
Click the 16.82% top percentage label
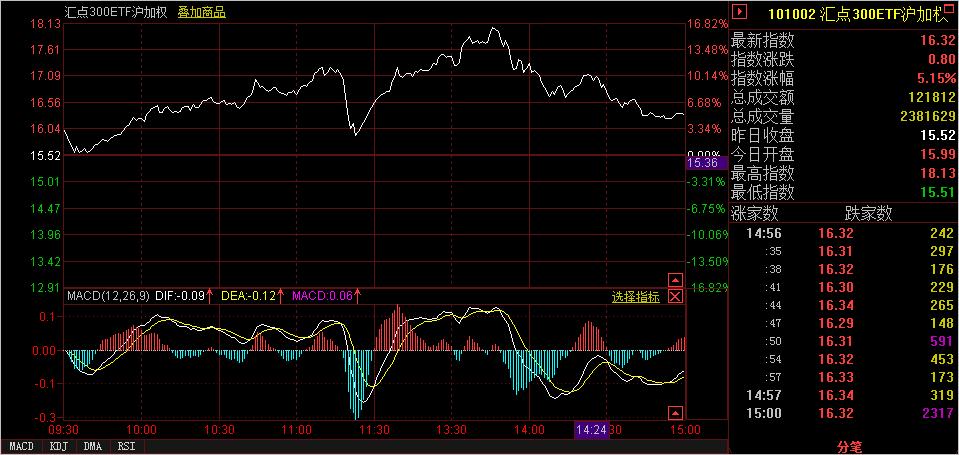[707, 24]
